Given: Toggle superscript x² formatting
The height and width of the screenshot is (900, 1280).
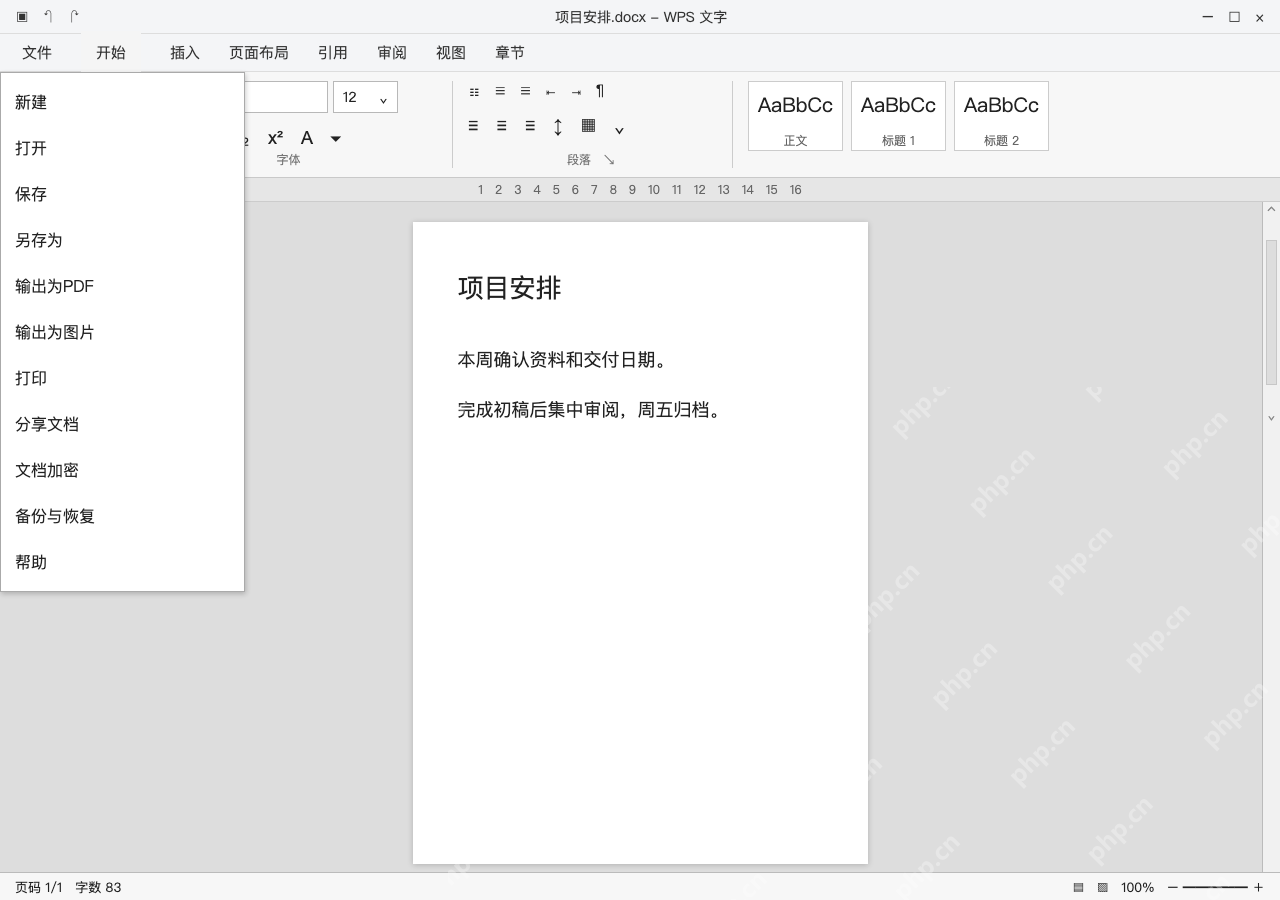Looking at the screenshot, I should tap(275, 138).
